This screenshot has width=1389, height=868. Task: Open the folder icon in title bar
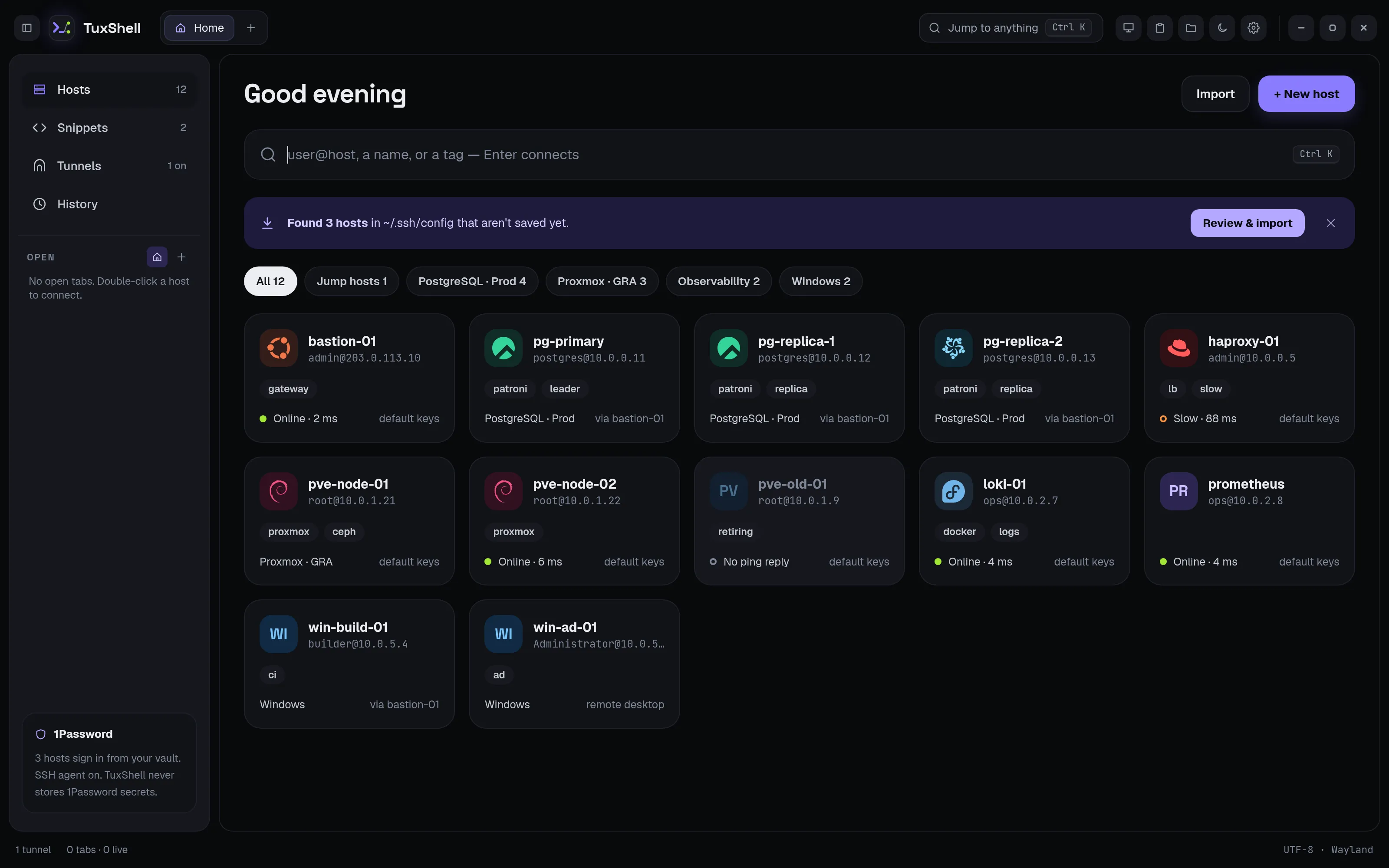pyautogui.click(x=1191, y=27)
